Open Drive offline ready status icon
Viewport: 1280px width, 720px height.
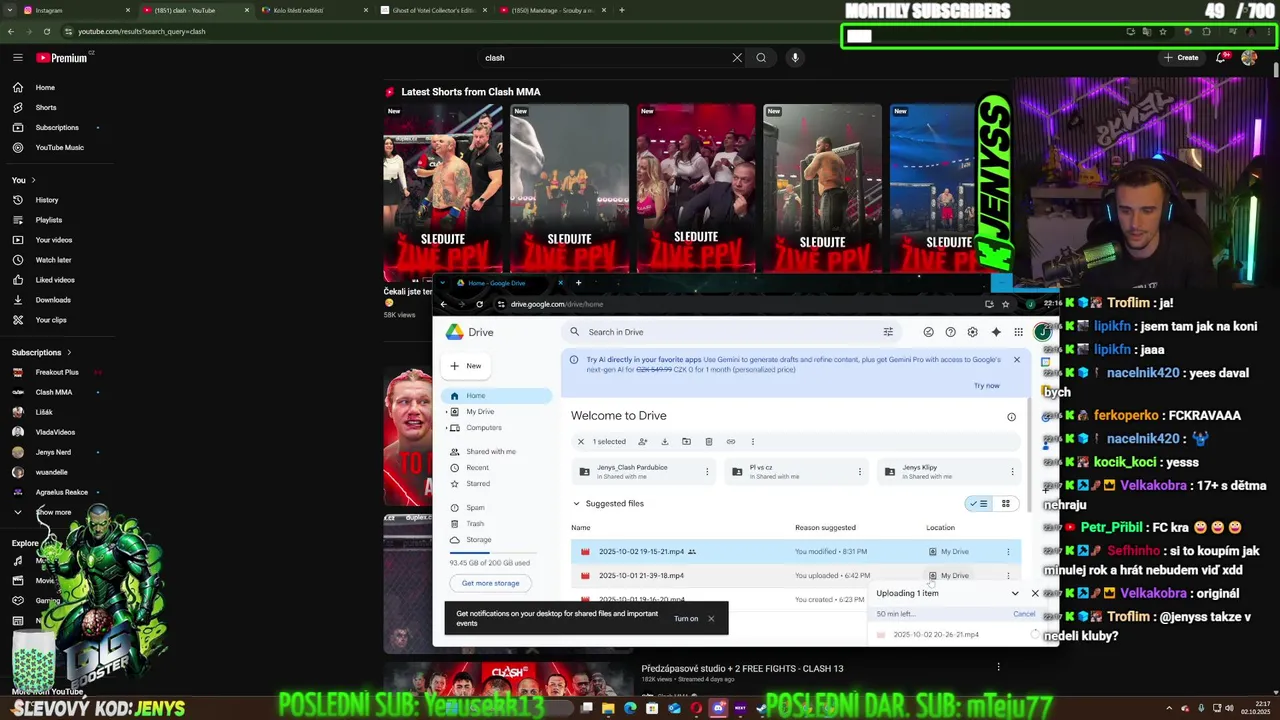pyautogui.click(x=928, y=332)
